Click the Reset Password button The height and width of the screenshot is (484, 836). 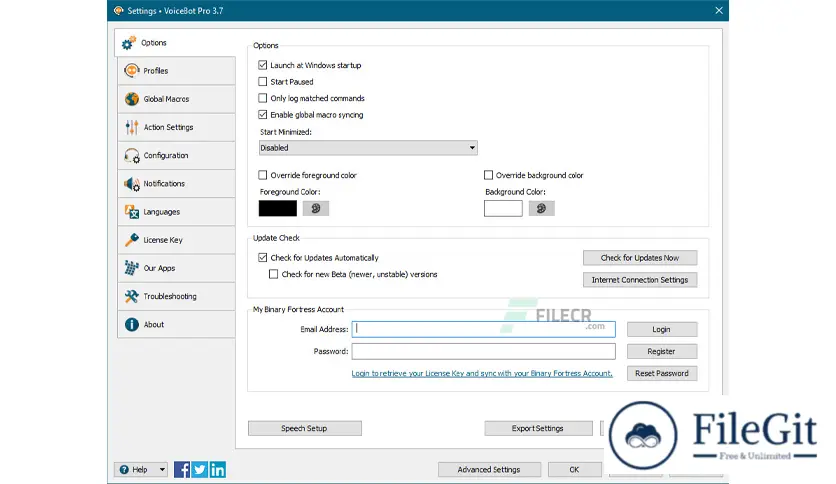coord(662,373)
